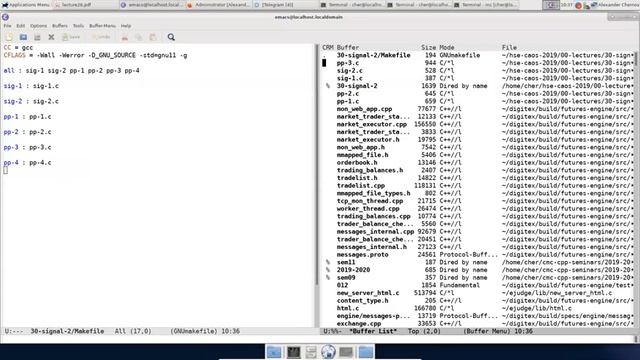The image size is (640, 360).
Task: Click the 'all : sig-1 sig-2' target line
Action: tap(71, 71)
